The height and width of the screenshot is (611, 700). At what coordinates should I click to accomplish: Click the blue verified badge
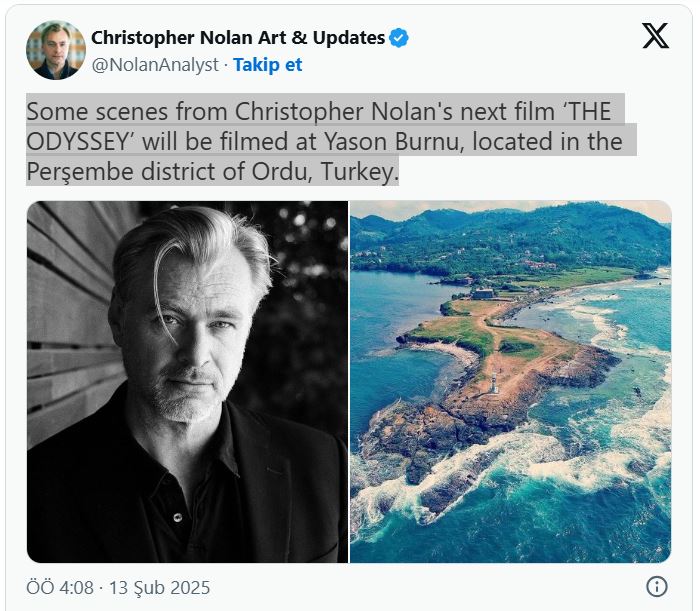[x=399, y=38]
